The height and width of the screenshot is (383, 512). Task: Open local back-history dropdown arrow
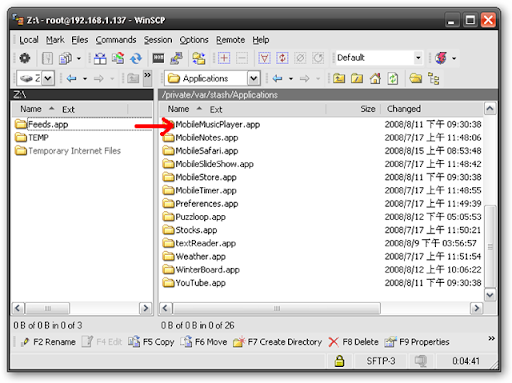pyautogui.click(x=85, y=79)
